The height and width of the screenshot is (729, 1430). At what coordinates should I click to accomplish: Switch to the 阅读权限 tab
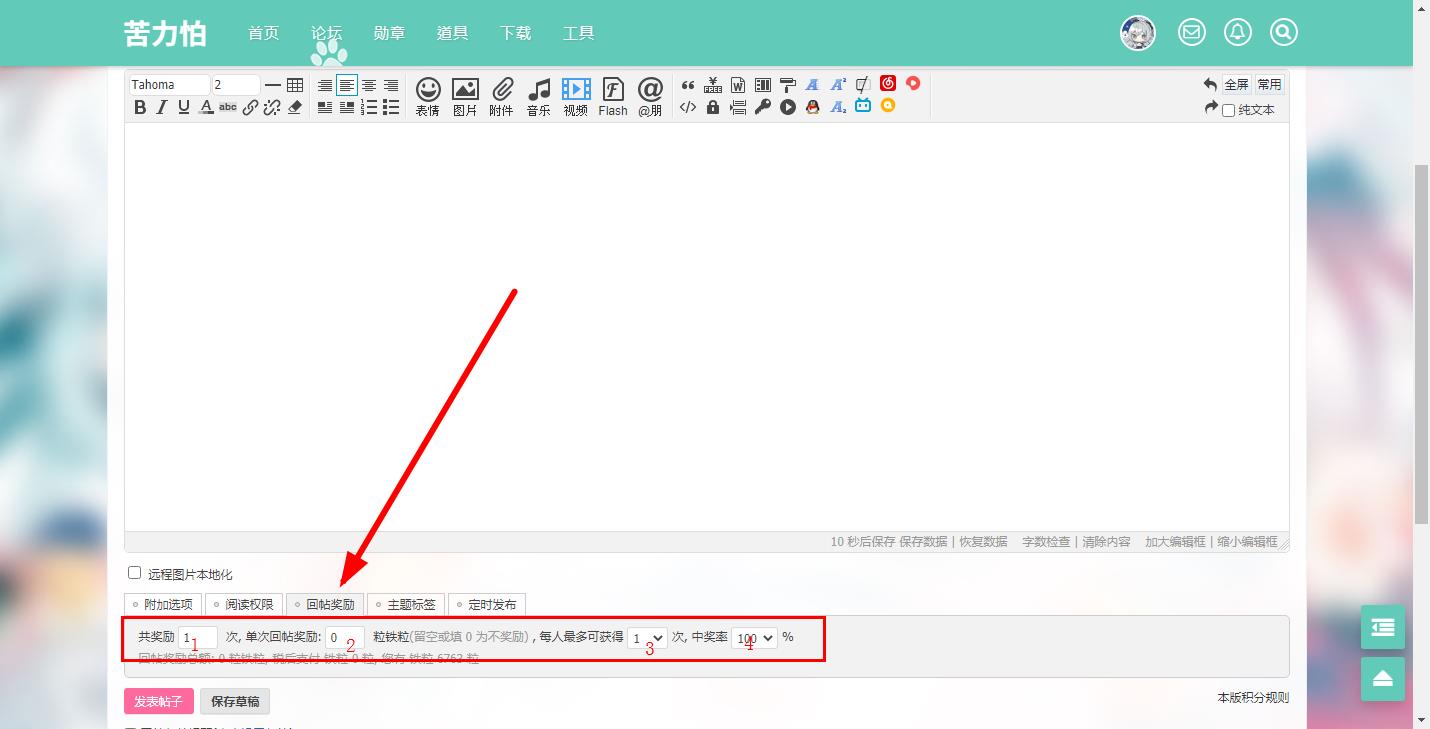tap(244, 604)
